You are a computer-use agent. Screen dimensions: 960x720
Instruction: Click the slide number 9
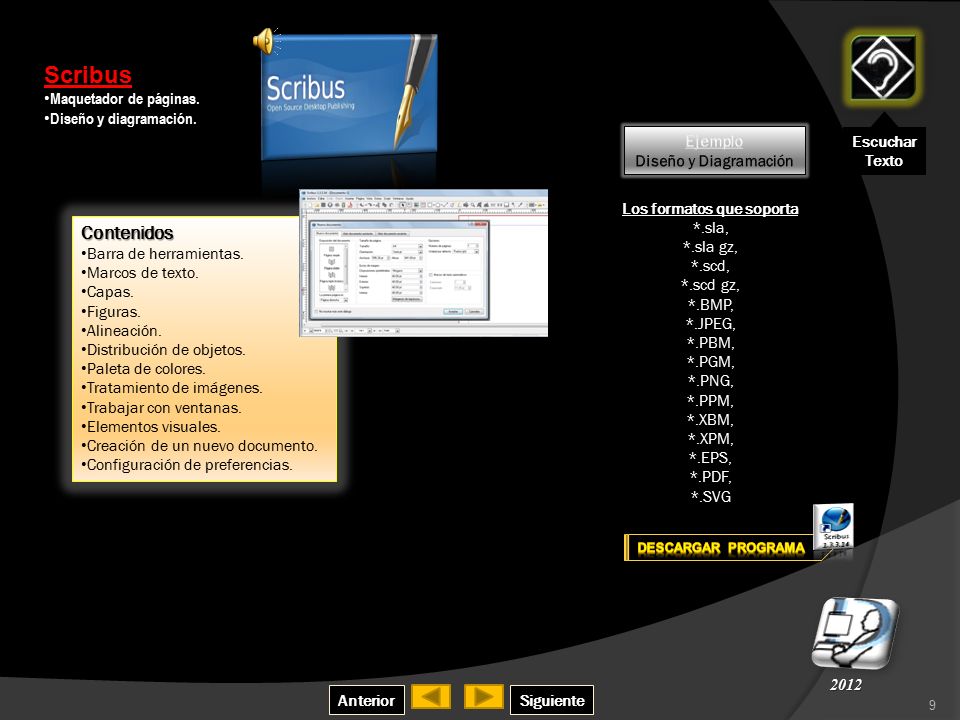(x=932, y=705)
